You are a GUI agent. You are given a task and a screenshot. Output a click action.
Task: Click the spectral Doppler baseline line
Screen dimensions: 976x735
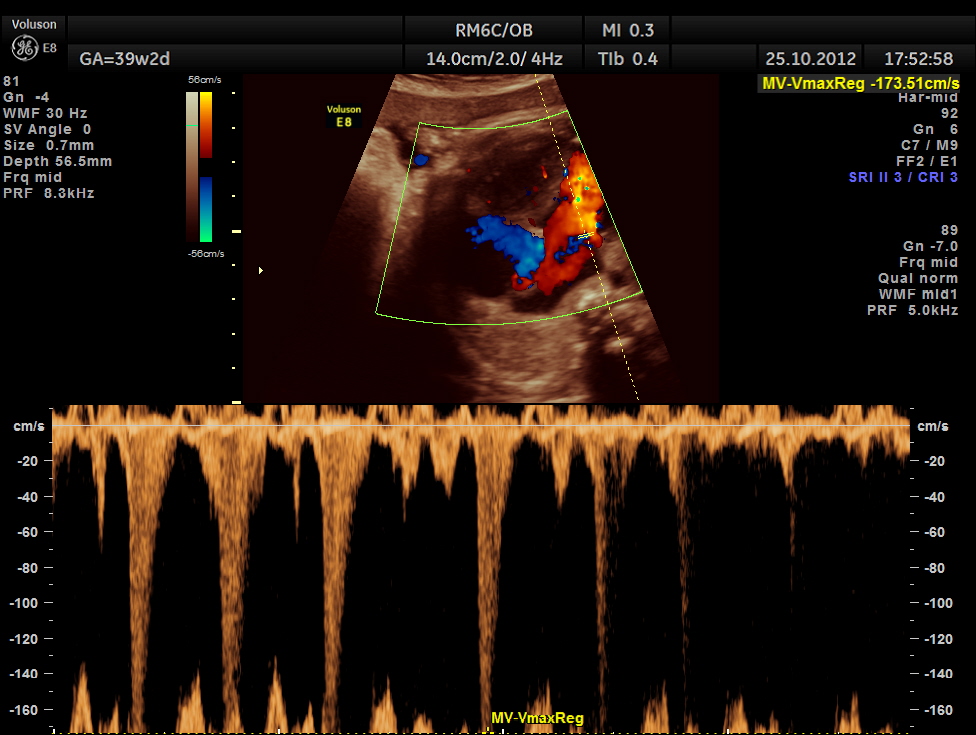pyautogui.click(x=480, y=427)
